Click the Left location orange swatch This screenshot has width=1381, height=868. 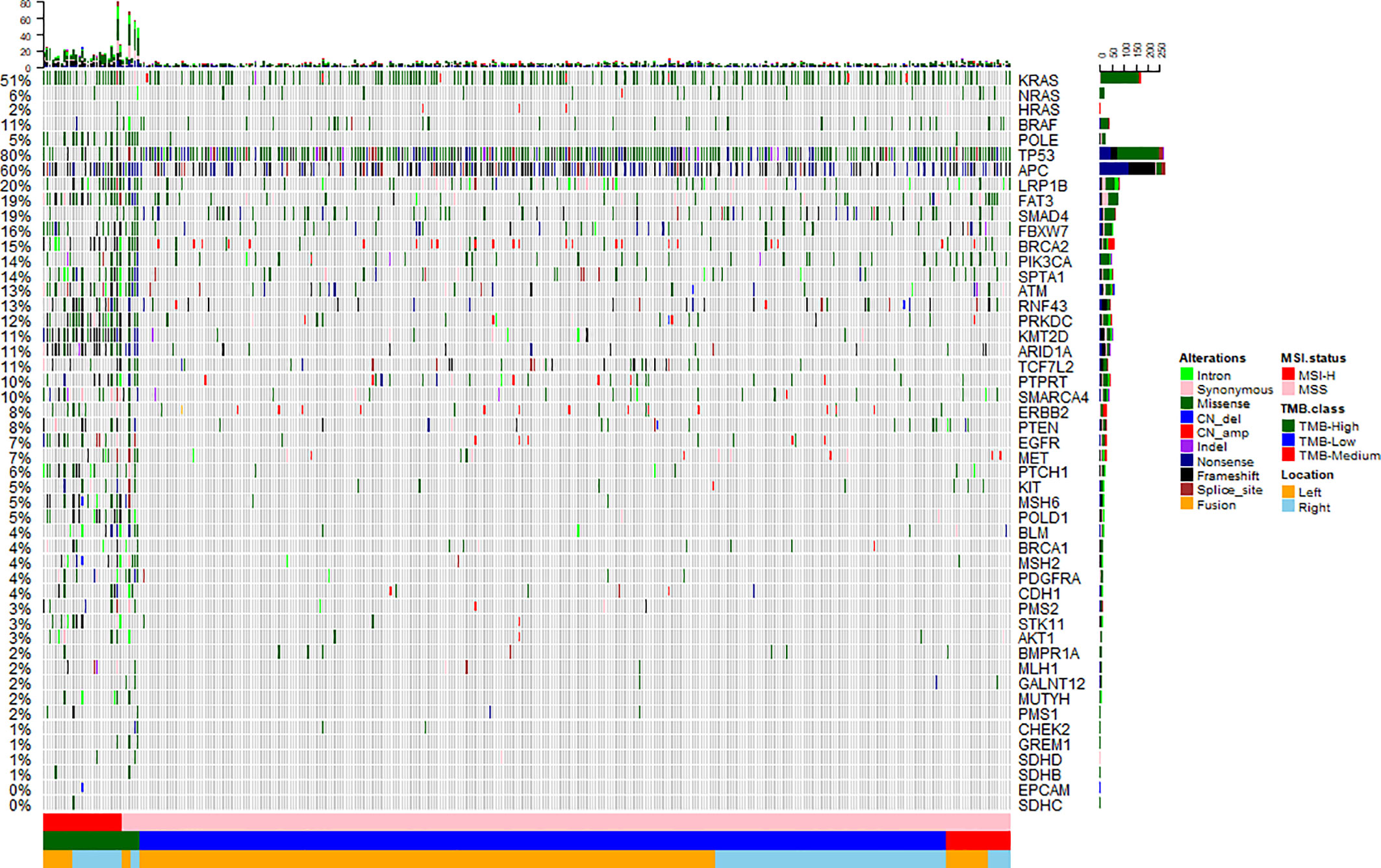[x=1287, y=492]
